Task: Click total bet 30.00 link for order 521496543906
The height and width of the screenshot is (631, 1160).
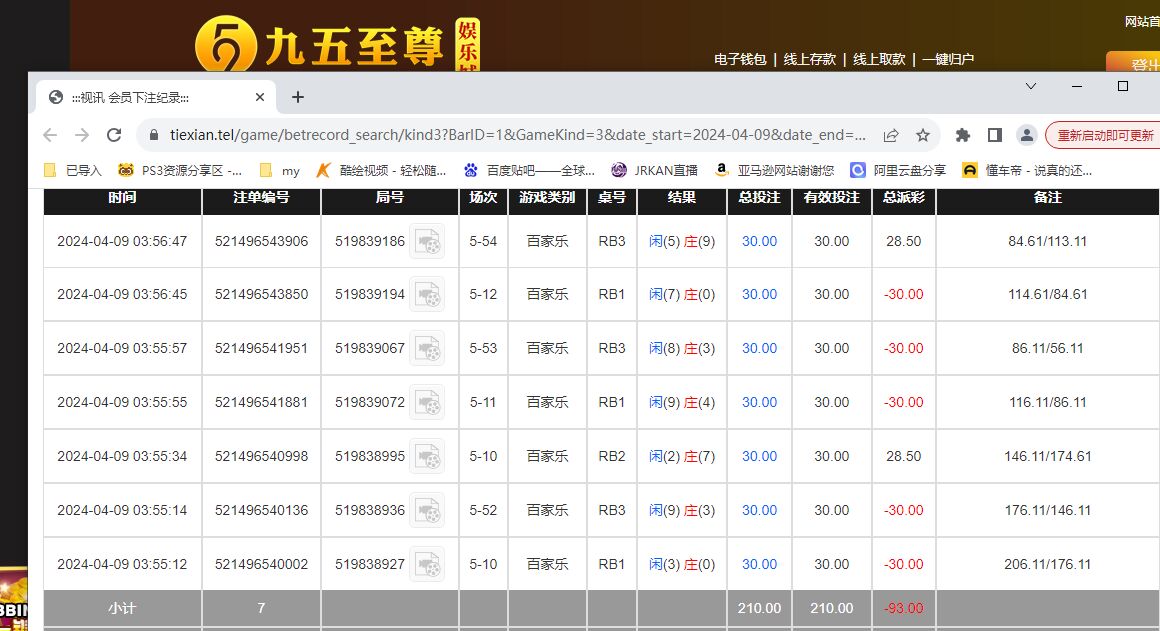Action: point(759,241)
